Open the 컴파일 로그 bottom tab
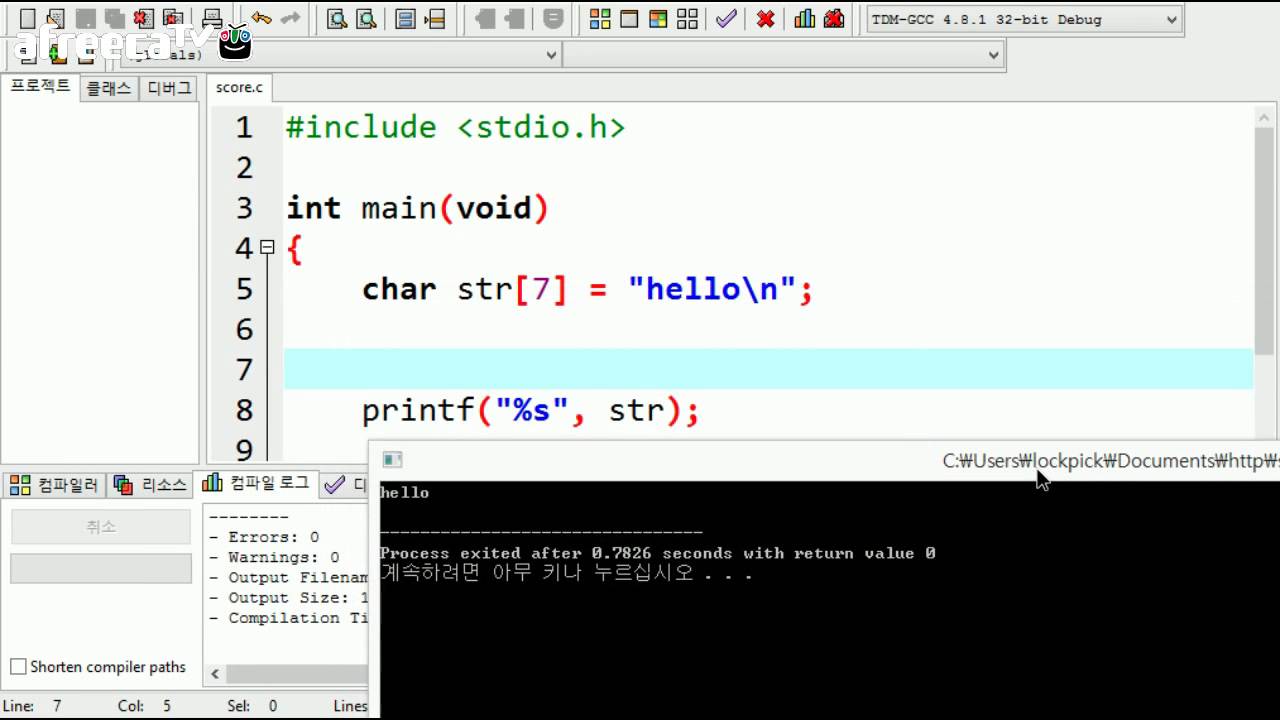 (x=257, y=483)
